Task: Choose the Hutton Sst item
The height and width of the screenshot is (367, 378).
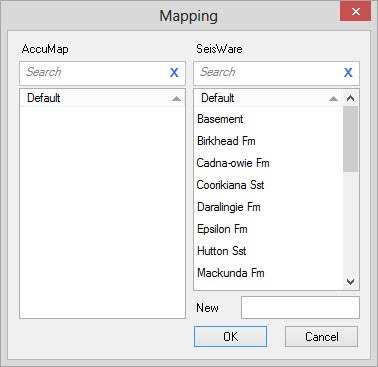Action: point(268,251)
